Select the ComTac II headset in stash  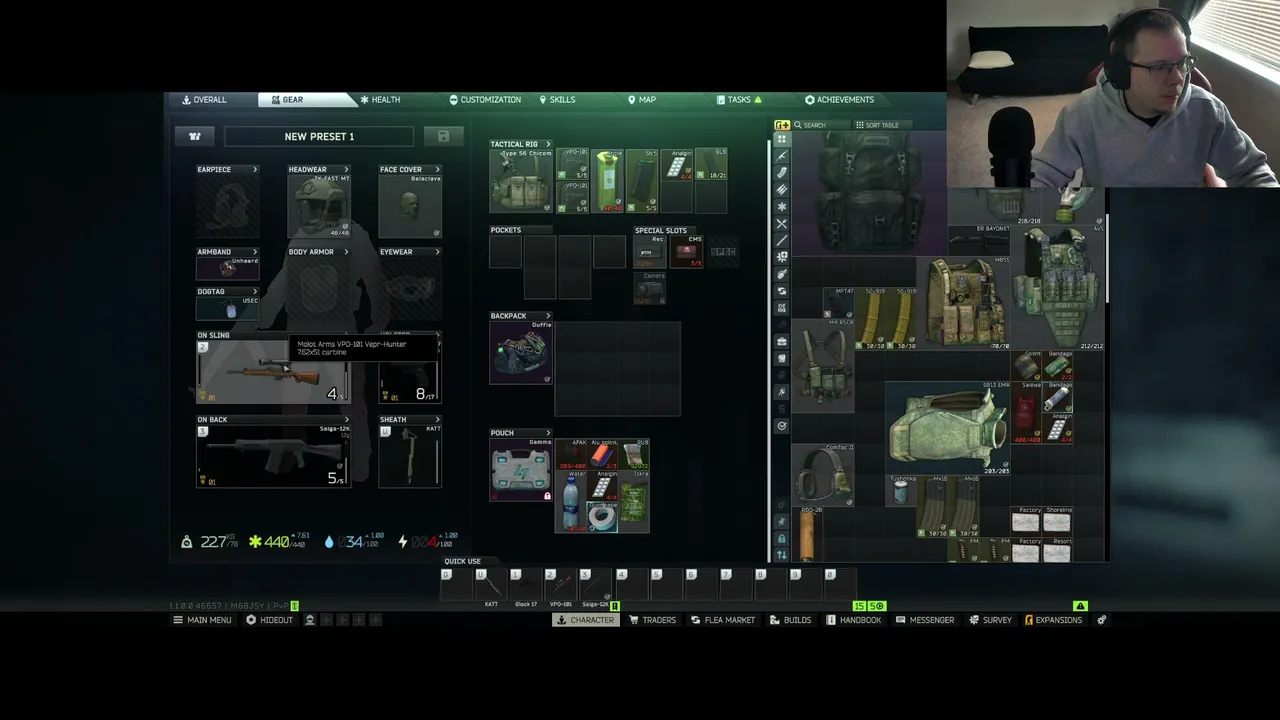pos(824,475)
